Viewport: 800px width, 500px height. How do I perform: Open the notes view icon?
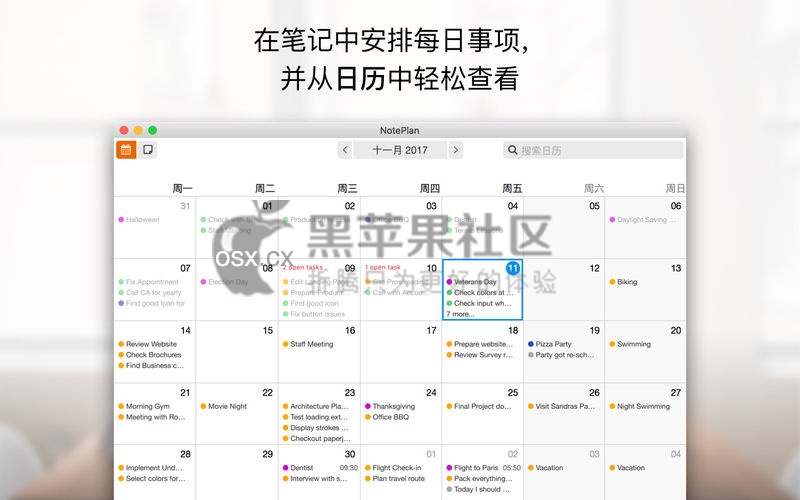[x=148, y=150]
